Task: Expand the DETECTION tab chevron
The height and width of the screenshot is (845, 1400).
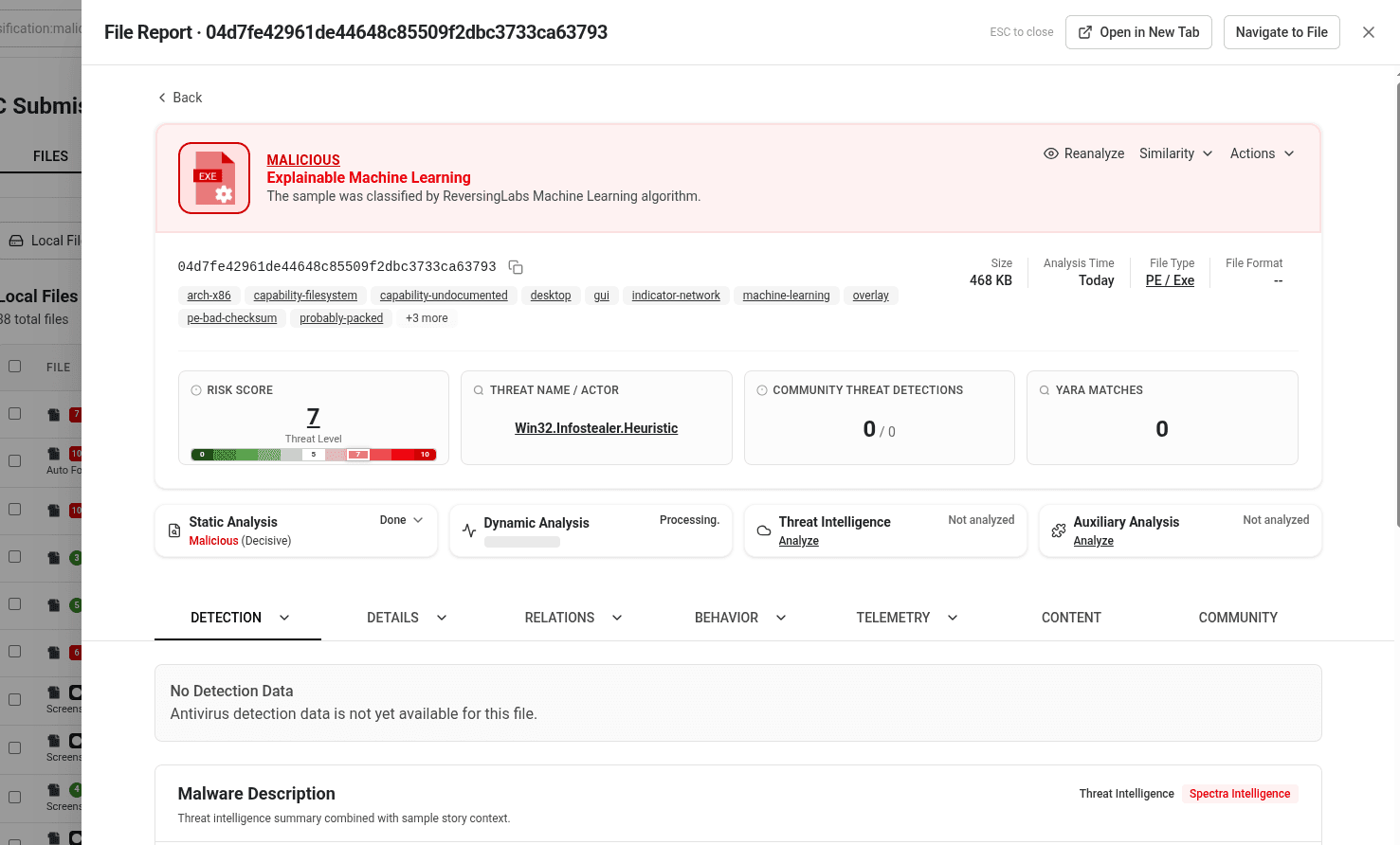Action: click(284, 618)
